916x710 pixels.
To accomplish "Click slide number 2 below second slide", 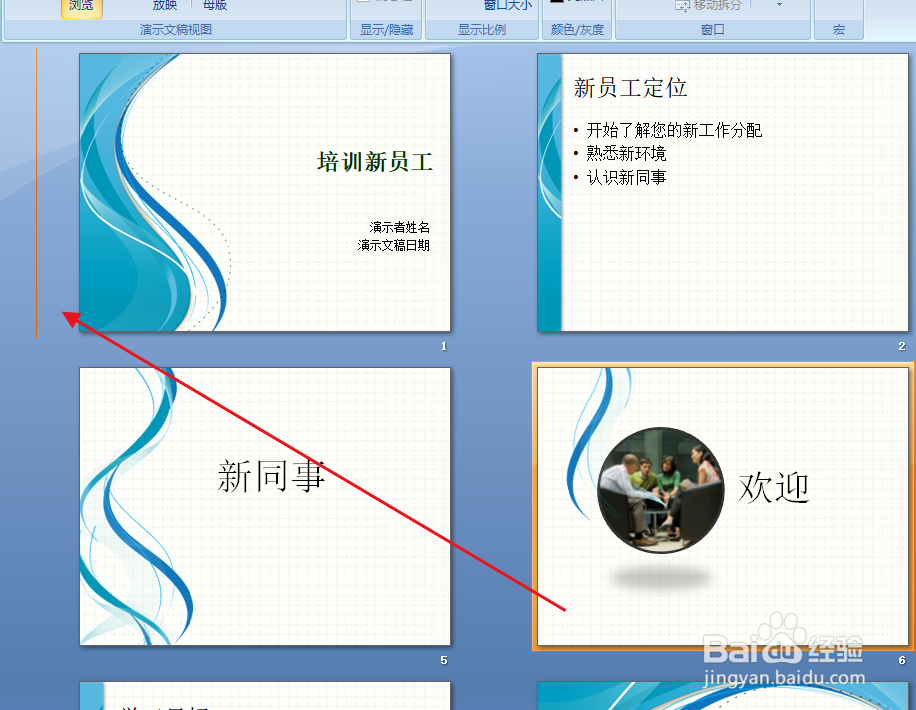I will [902, 347].
